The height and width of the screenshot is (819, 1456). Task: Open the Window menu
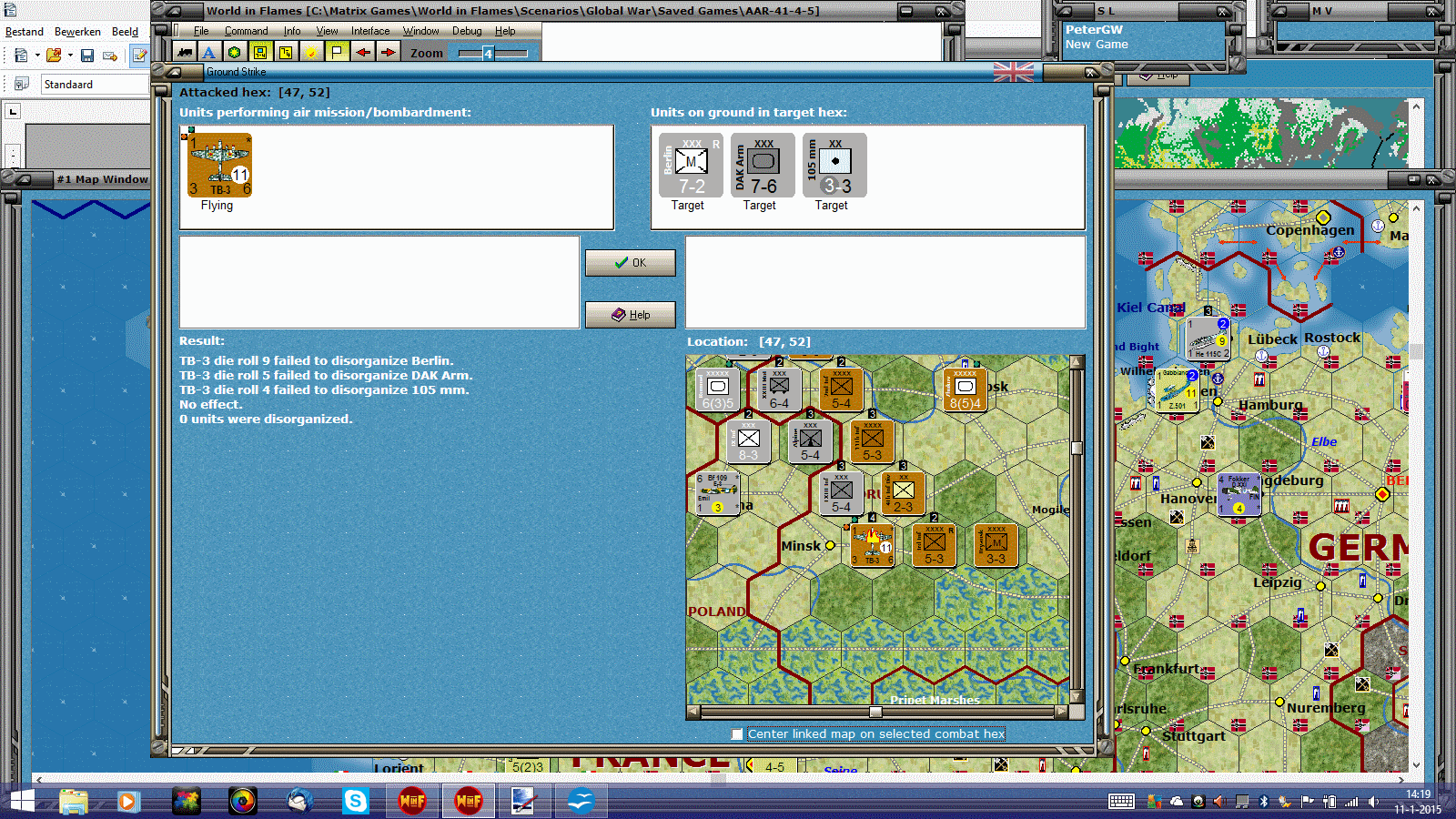tap(420, 31)
